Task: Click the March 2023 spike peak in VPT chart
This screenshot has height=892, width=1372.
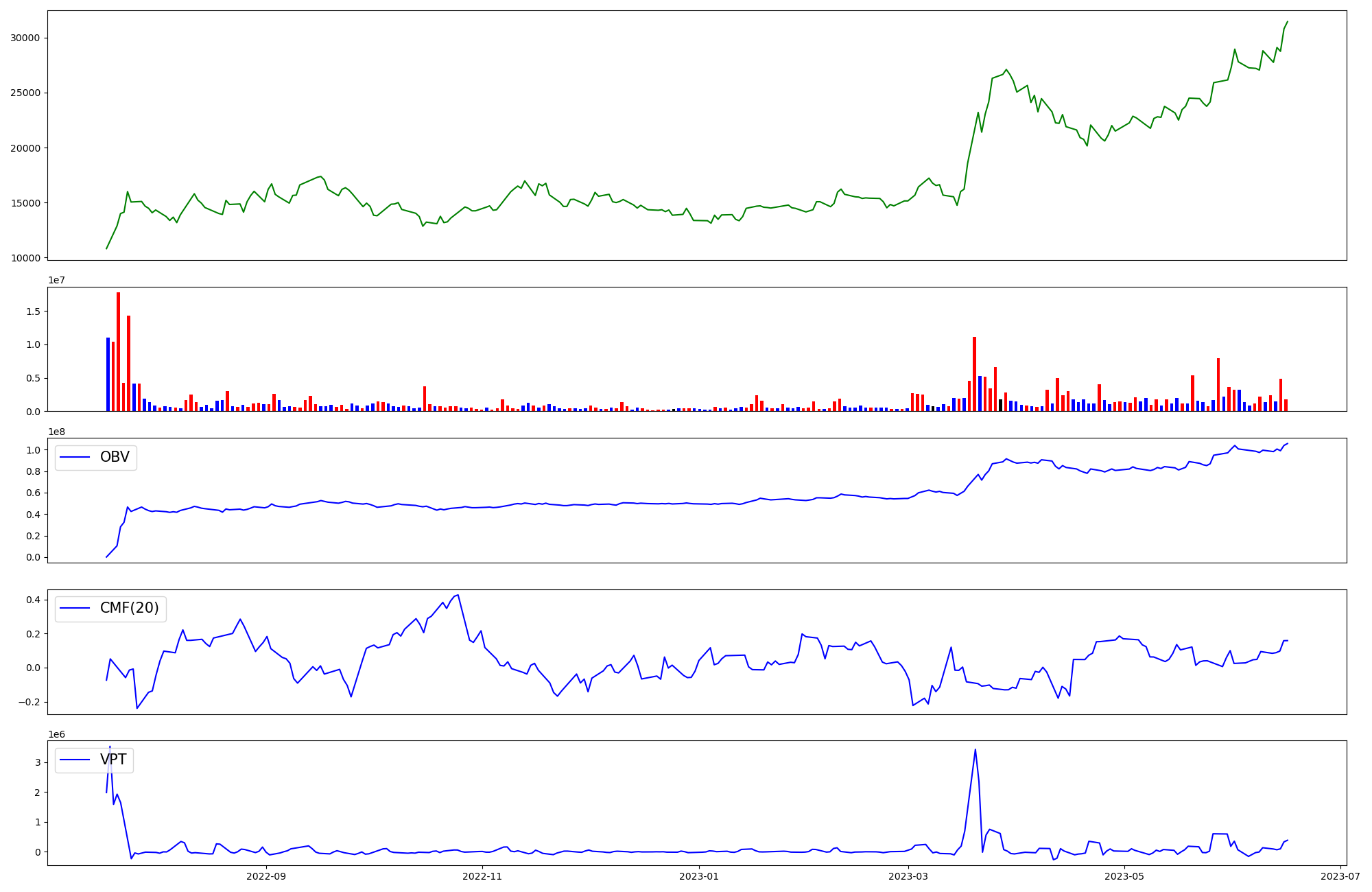Action: pos(975,750)
